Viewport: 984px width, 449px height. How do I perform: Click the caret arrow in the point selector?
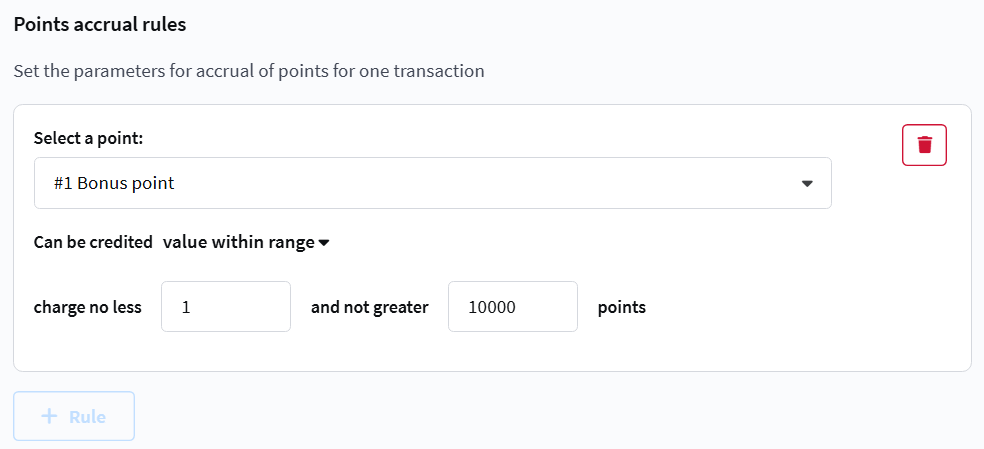pos(808,184)
